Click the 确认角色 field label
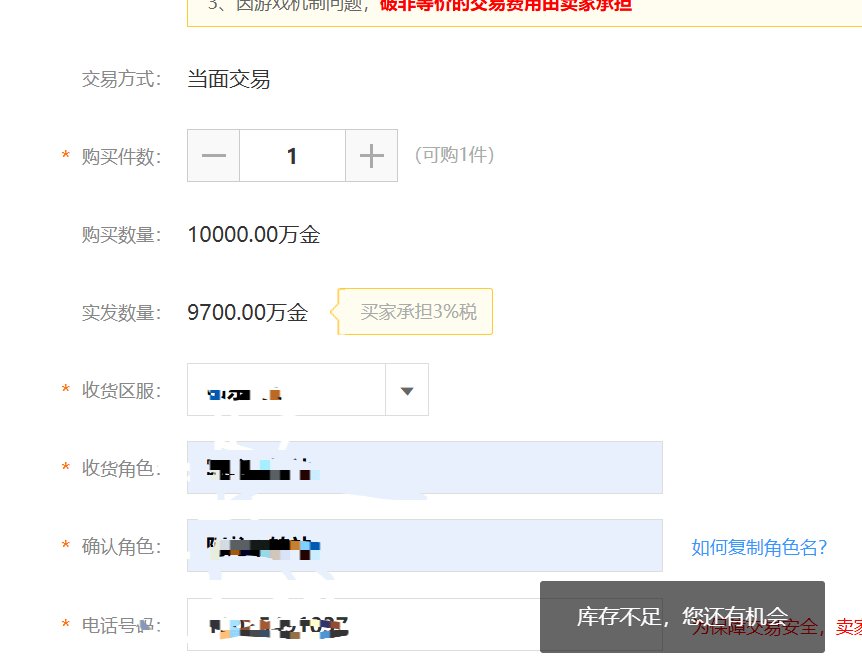Viewport: 862px width, 658px height. click(x=120, y=546)
